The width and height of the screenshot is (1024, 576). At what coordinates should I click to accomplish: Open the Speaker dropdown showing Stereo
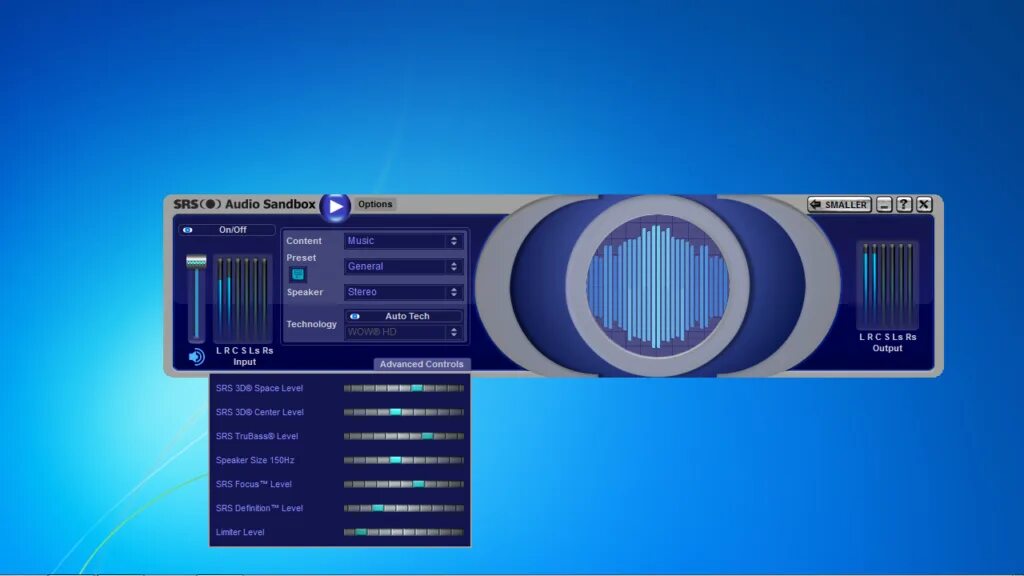pos(404,292)
